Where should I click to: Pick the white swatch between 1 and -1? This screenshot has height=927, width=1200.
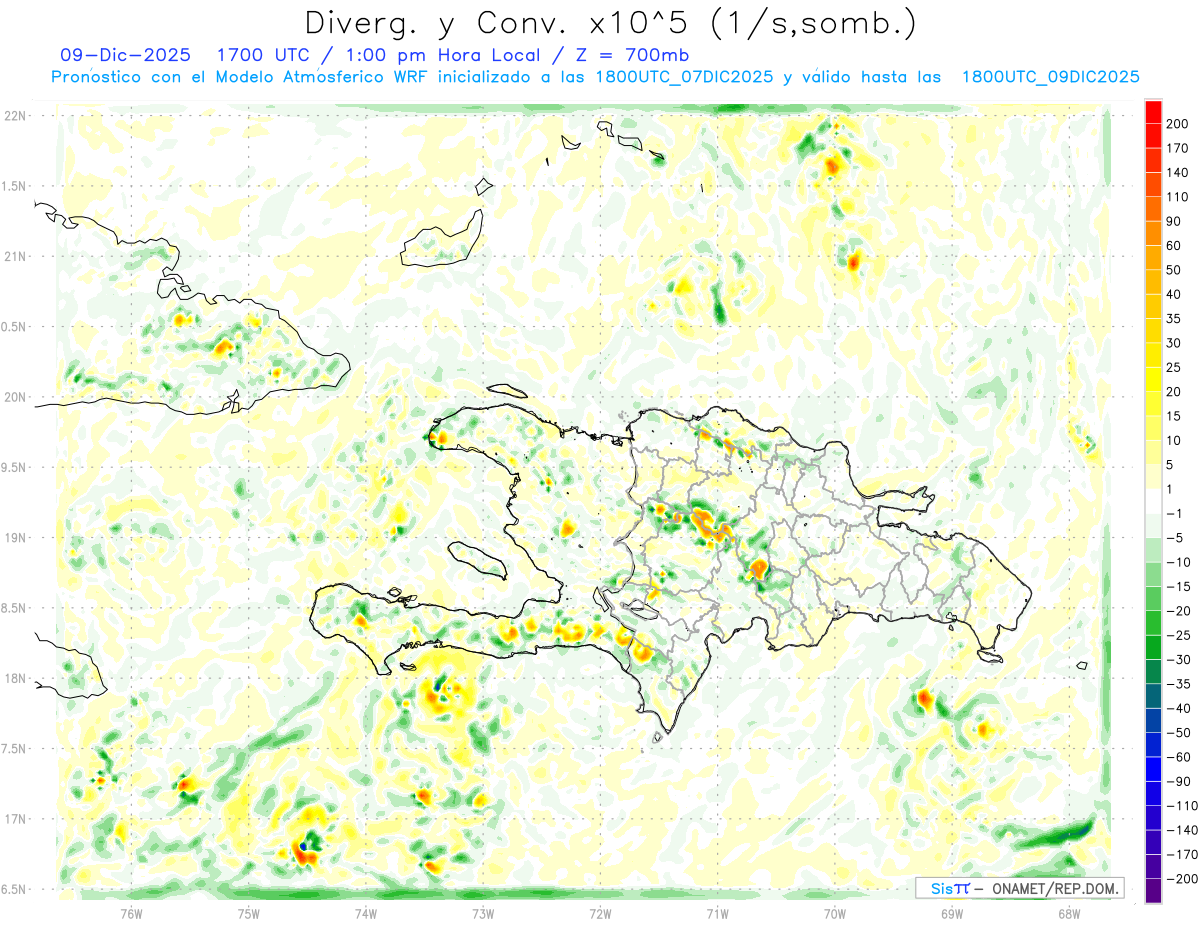[x=1153, y=501]
